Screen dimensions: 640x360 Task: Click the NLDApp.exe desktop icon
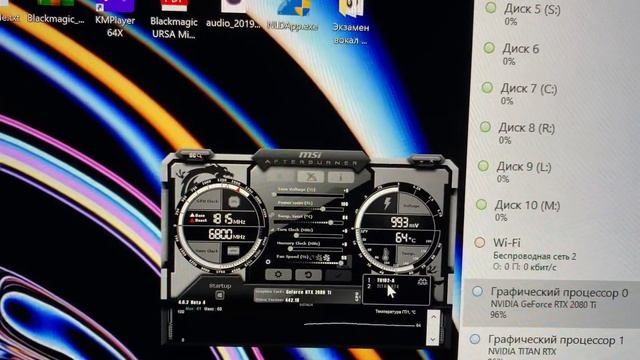[x=292, y=16]
